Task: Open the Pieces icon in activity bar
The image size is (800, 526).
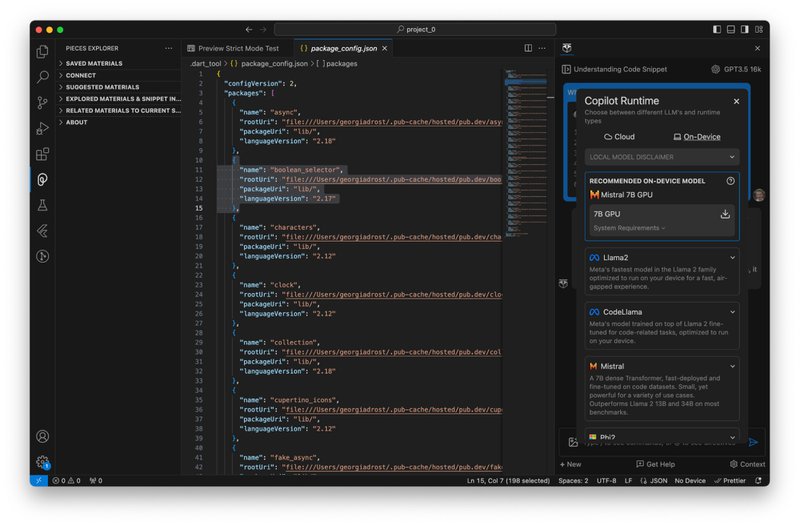Action: pyautogui.click(x=43, y=179)
